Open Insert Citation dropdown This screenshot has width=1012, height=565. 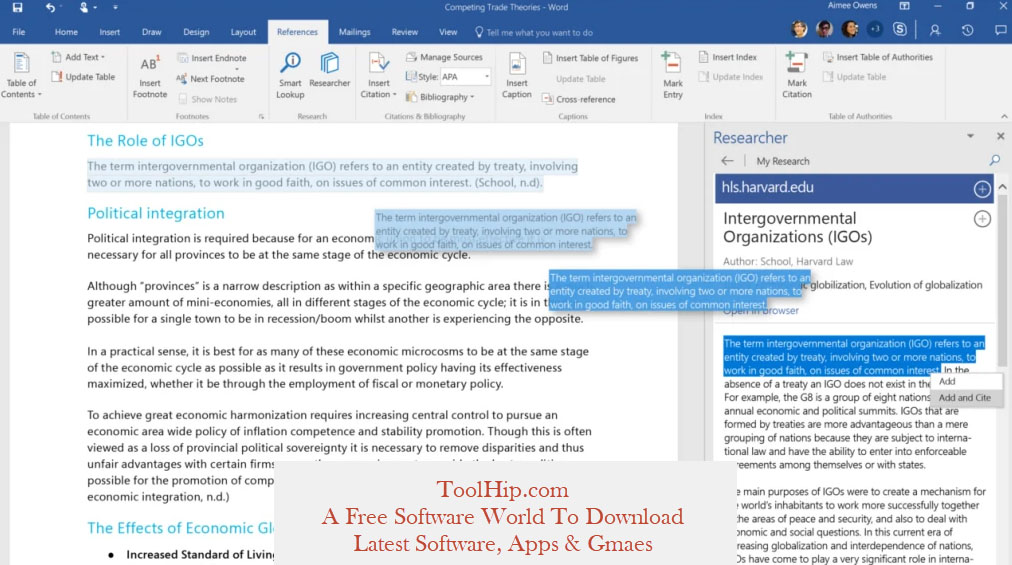point(379,76)
